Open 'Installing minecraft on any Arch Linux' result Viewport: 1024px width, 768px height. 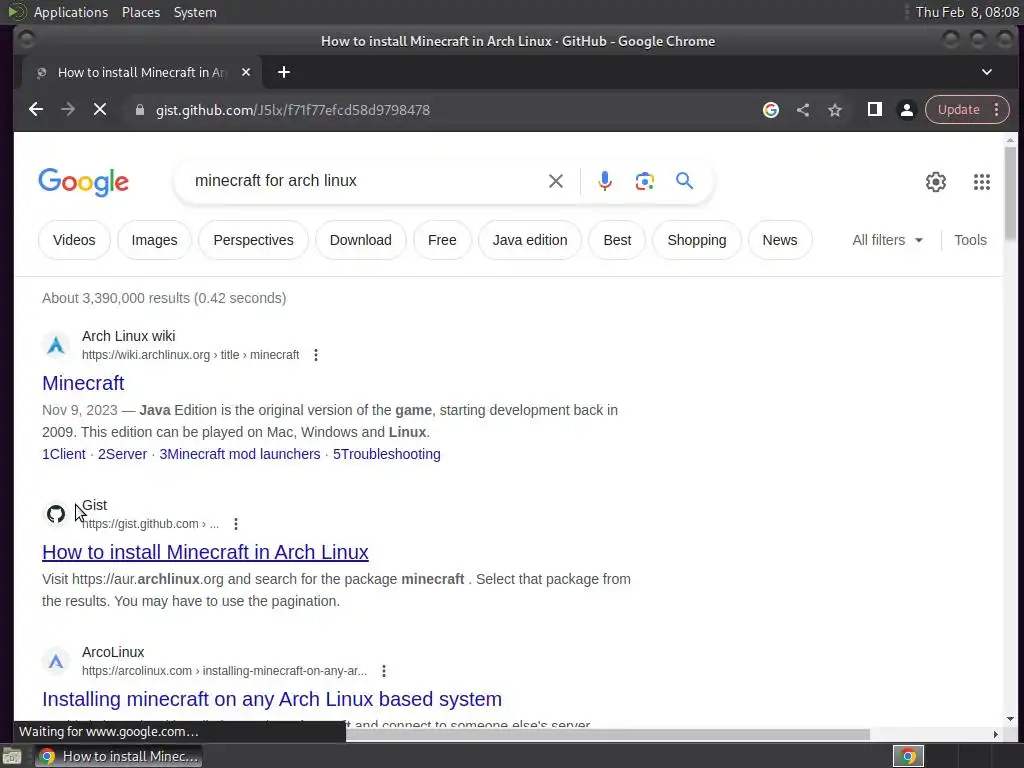(x=272, y=699)
